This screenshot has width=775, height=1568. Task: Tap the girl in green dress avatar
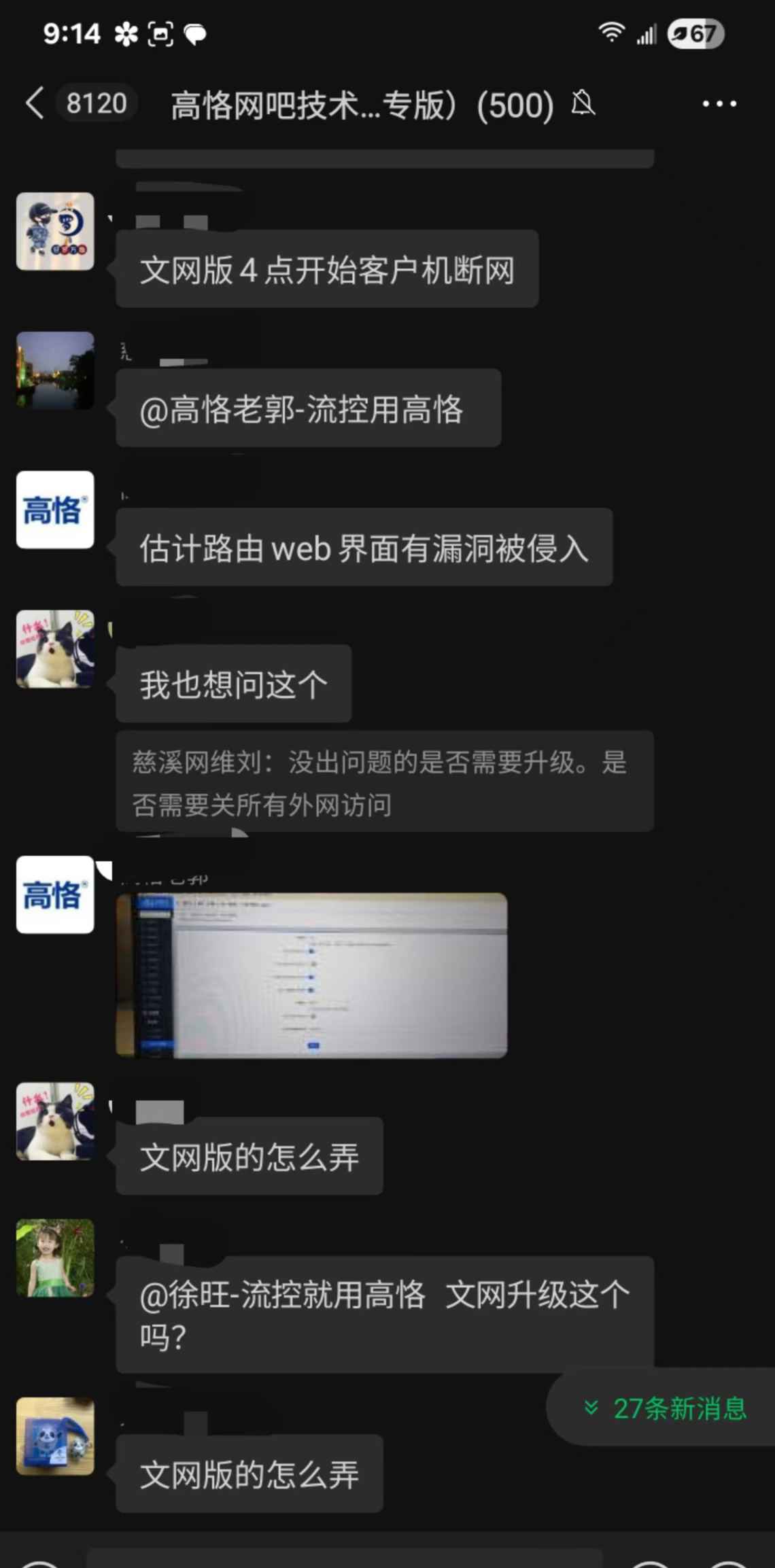(55, 1257)
